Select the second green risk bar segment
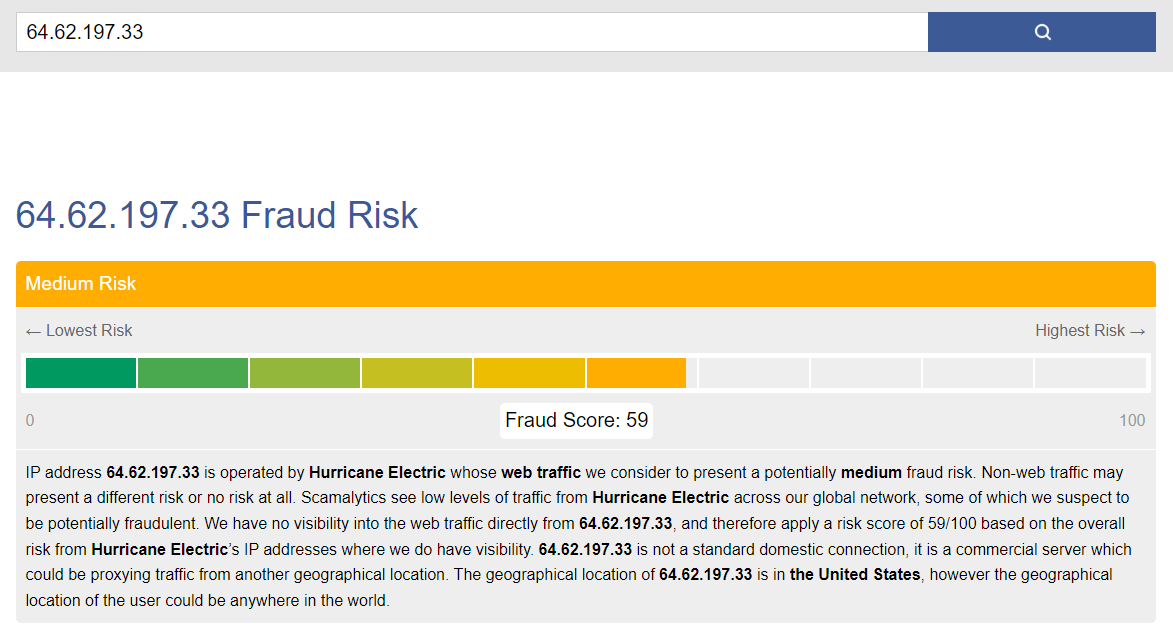Screen dimensions: 1173x631 pos(193,373)
